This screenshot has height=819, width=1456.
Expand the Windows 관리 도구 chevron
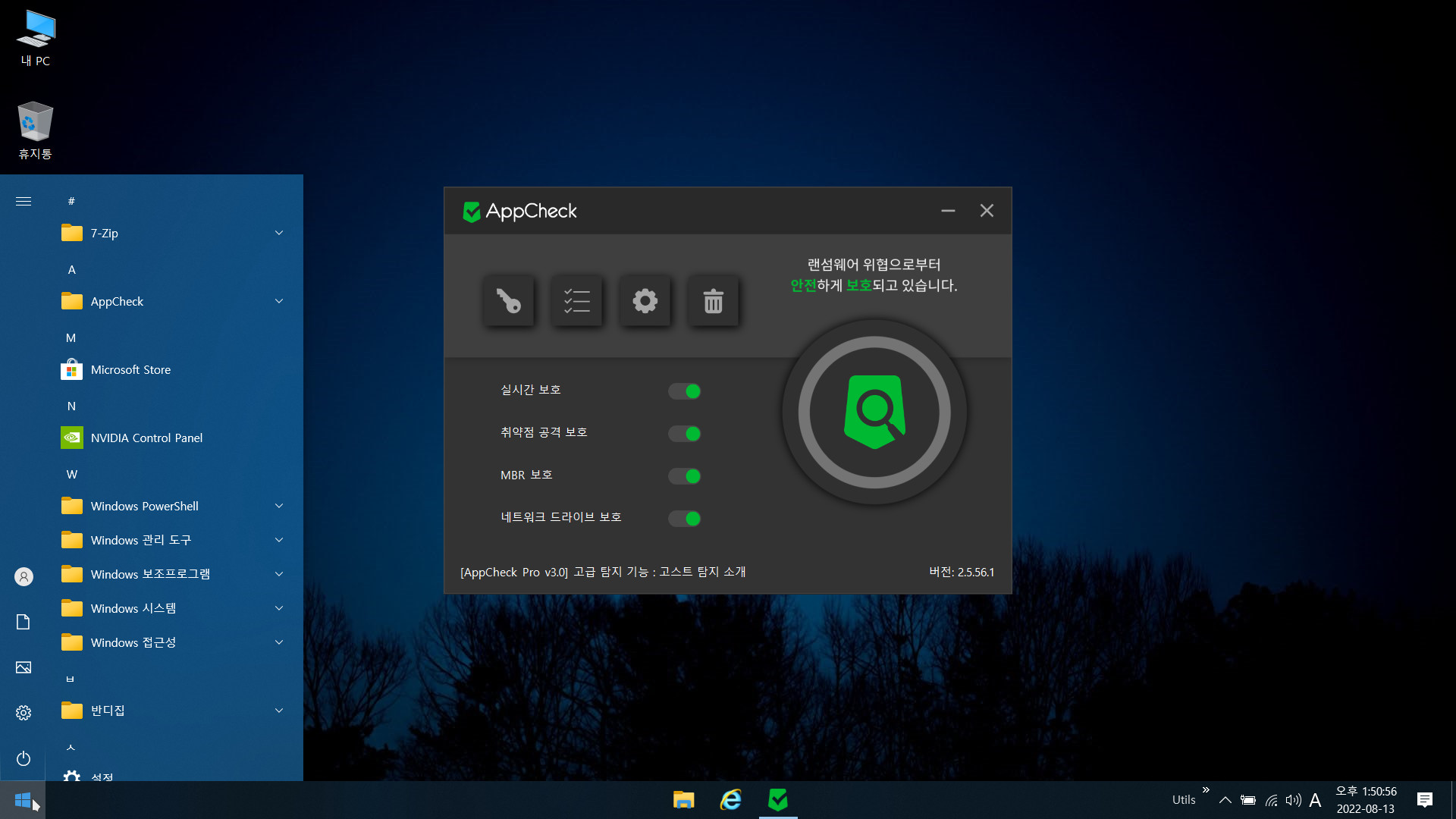coord(279,540)
